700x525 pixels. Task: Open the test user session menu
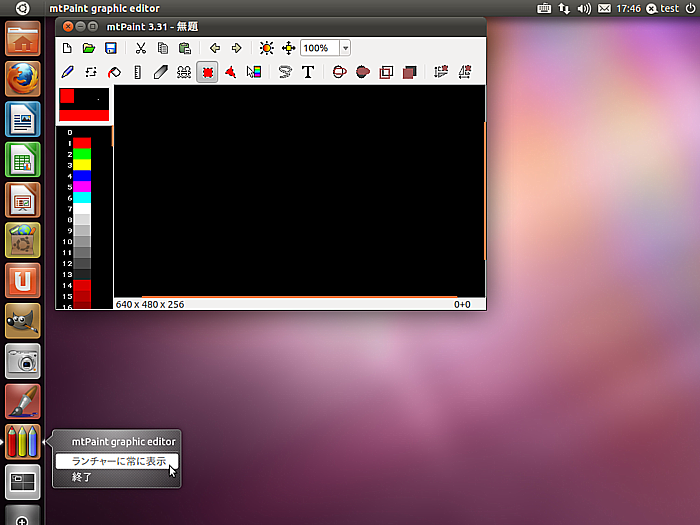click(x=663, y=8)
